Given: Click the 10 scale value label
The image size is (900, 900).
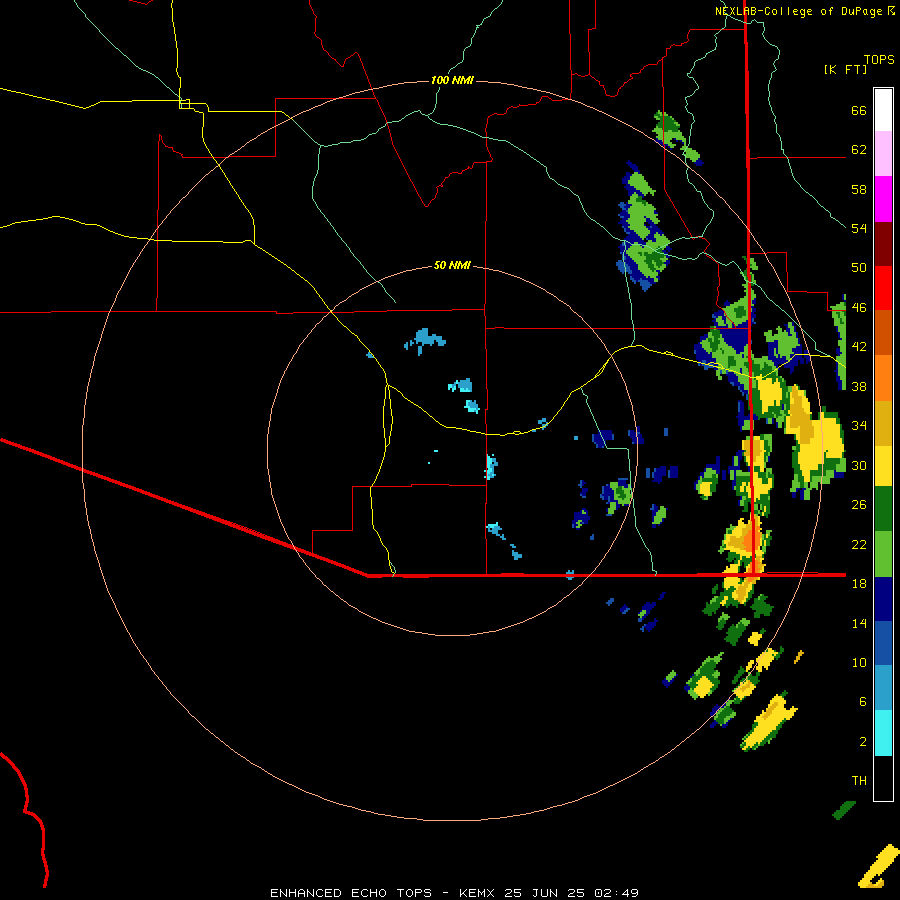Looking at the screenshot, I should point(859,662).
